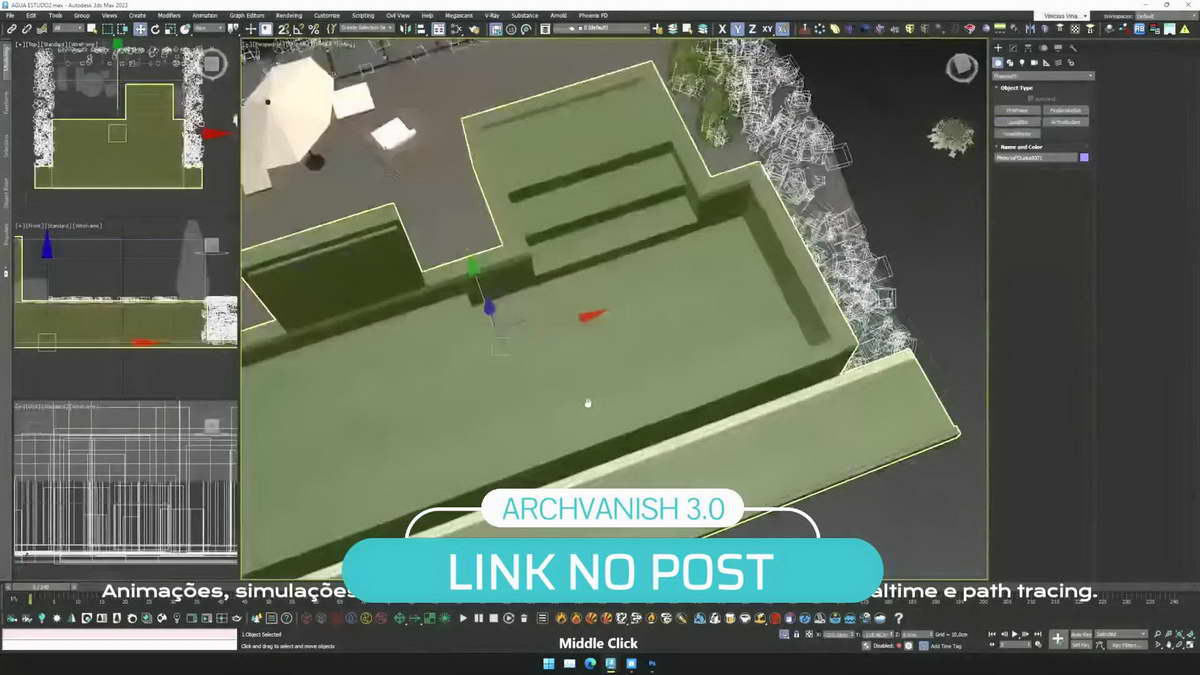Viewport: 1200px width, 675px height.
Task: Toggle Angle Snap on main toolbar
Action: coord(298,30)
